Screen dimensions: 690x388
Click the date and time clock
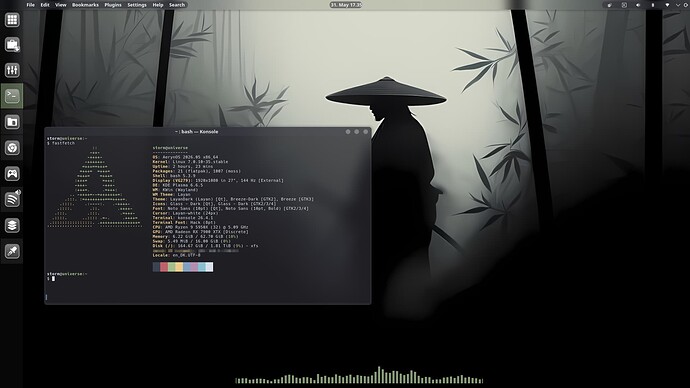click(346, 5)
